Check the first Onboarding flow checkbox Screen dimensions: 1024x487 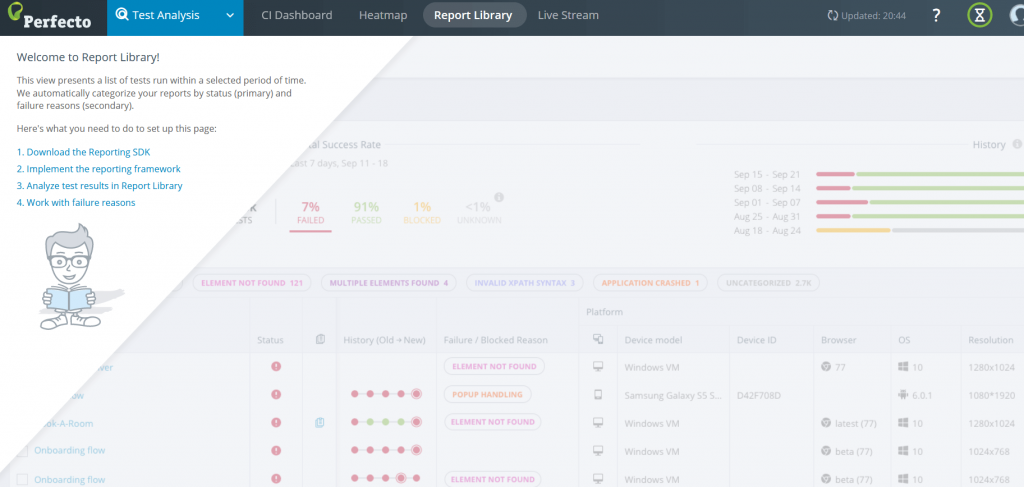click(x=22, y=451)
